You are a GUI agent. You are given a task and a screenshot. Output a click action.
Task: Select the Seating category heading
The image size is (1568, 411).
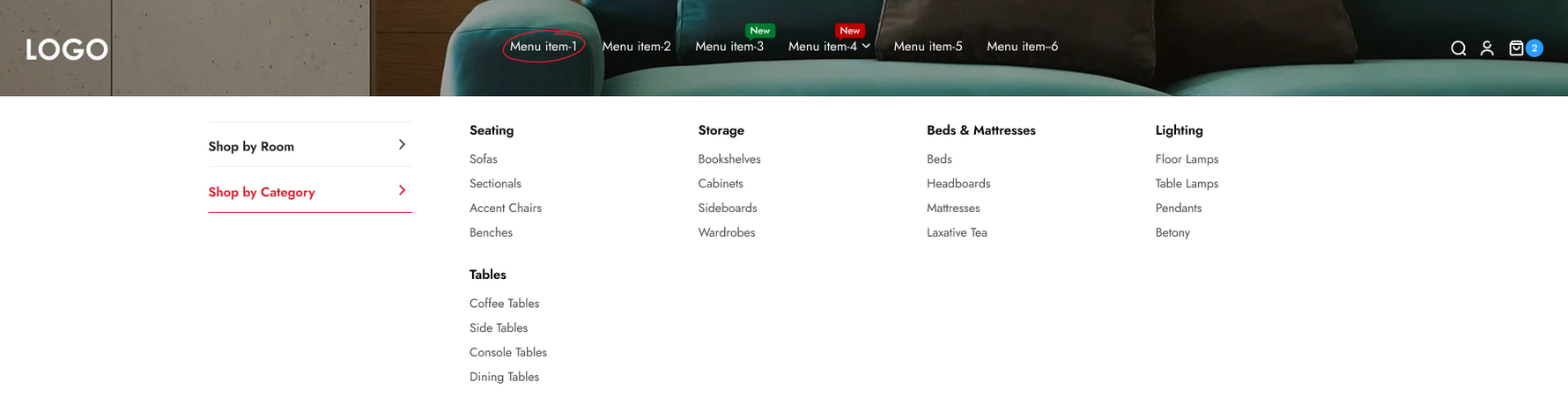coord(491,130)
